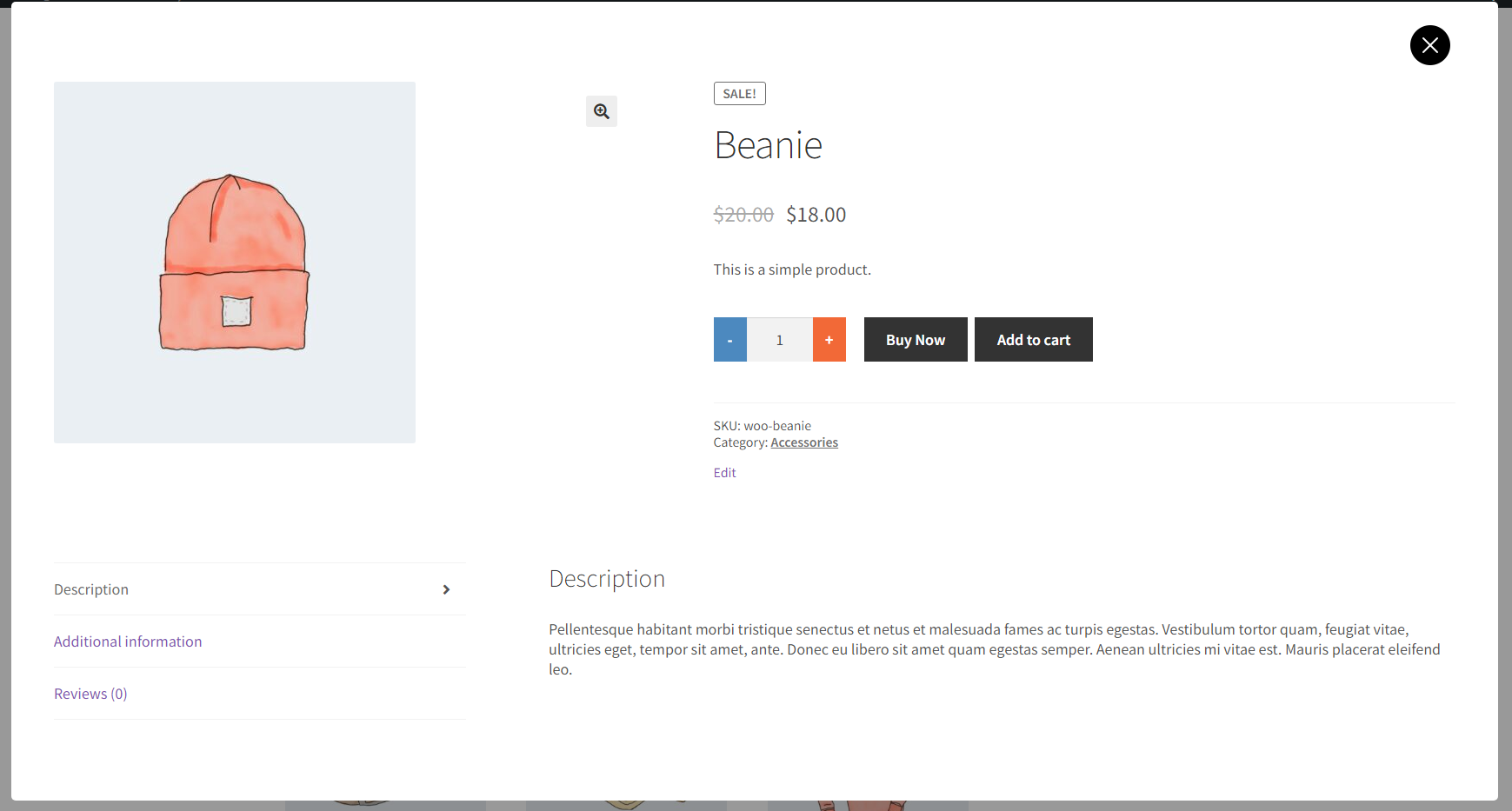This screenshot has width=1512, height=811.
Task: Click the woo-beanie SKU text
Action: coord(776,425)
